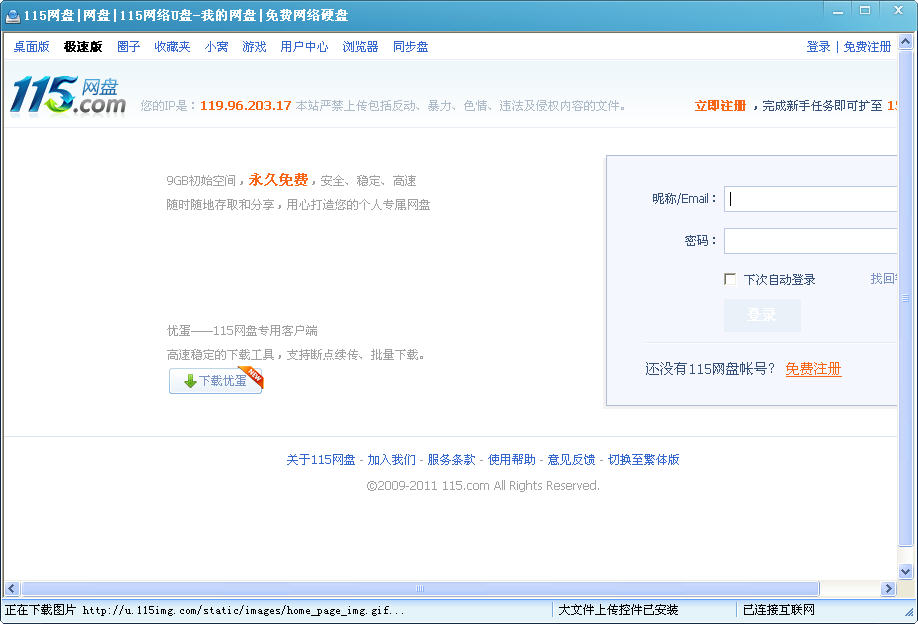Screen dimensions: 918x624
Task: Enable 下次自动登录 checkbox
Action: coord(730,279)
